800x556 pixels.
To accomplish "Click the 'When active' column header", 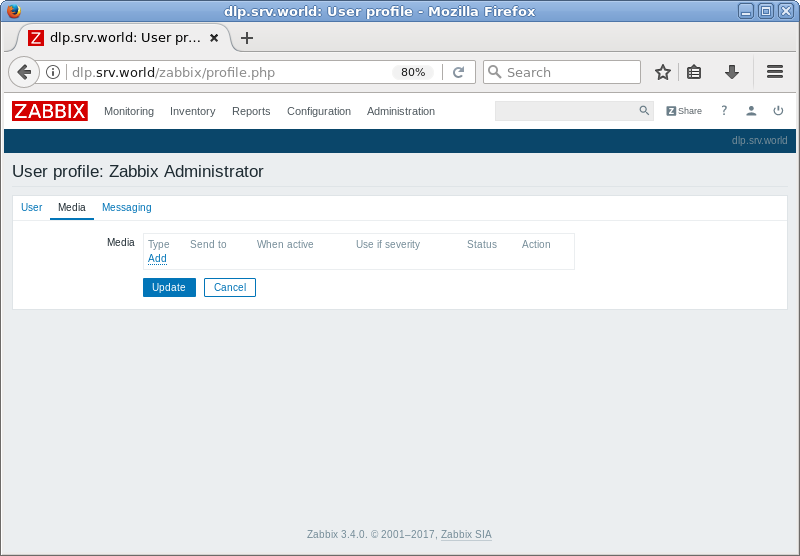I will pos(285,244).
